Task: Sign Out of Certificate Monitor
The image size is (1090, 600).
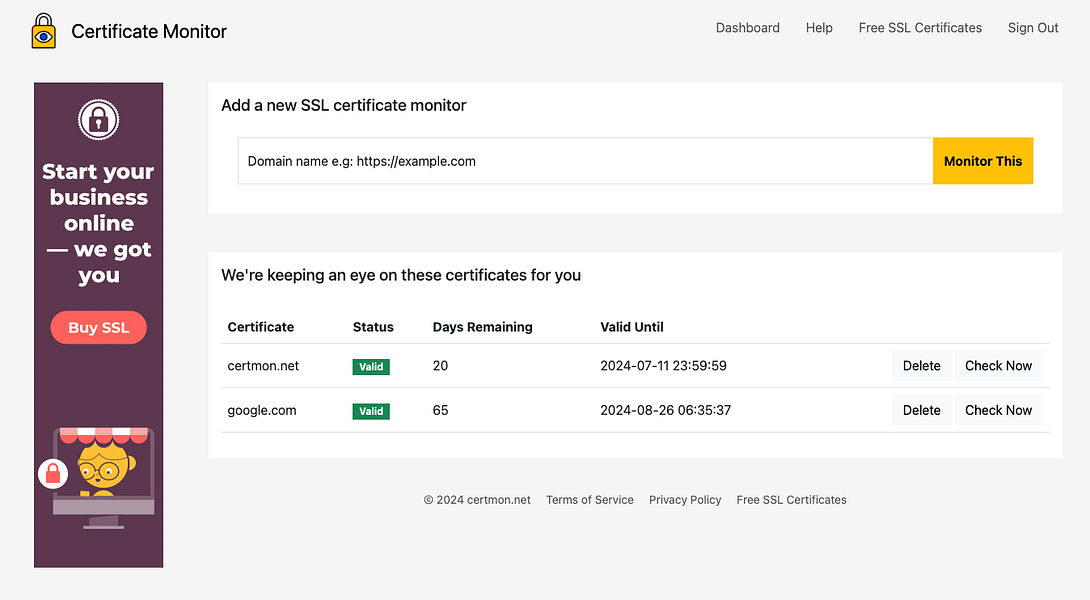Action: coord(1032,28)
